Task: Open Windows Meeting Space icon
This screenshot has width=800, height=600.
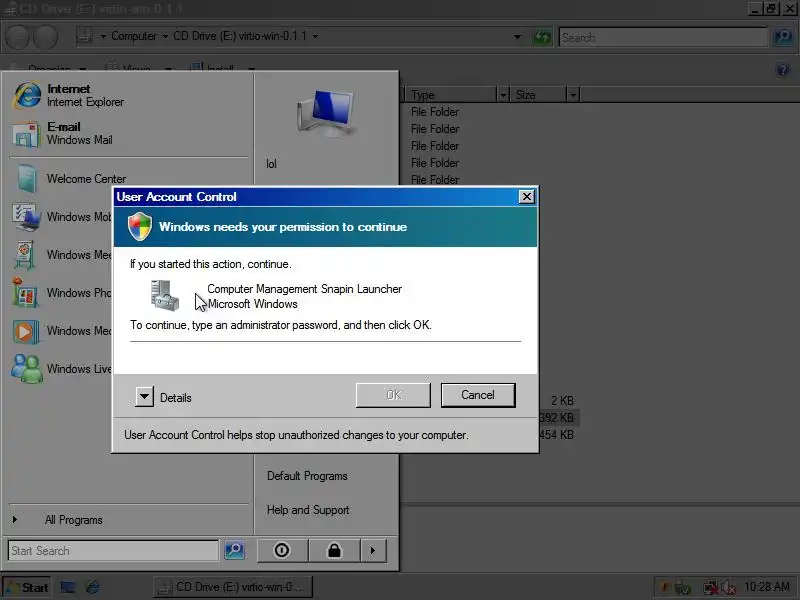Action: tap(26, 255)
